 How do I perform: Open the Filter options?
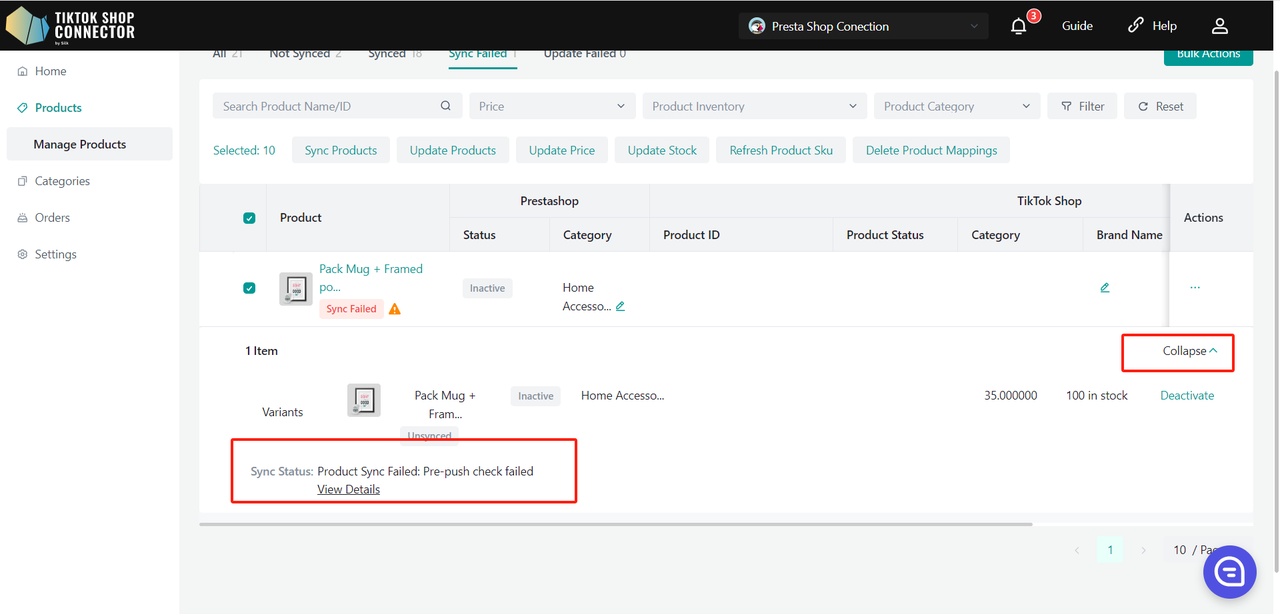coord(1082,106)
